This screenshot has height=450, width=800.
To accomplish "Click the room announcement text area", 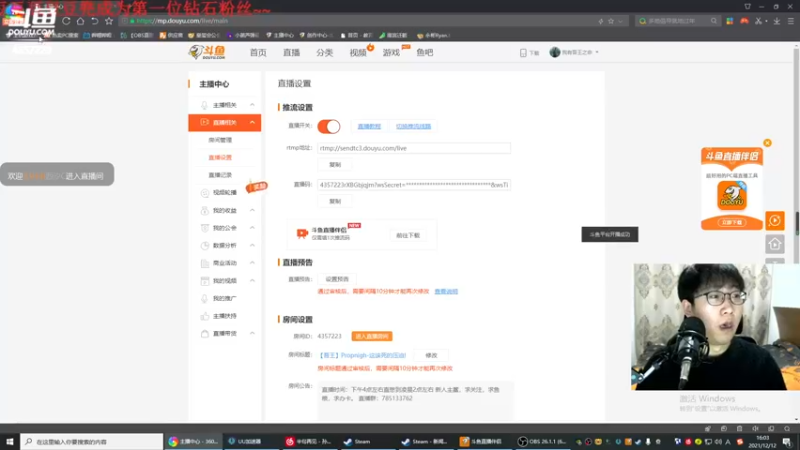I will coord(415,401).
